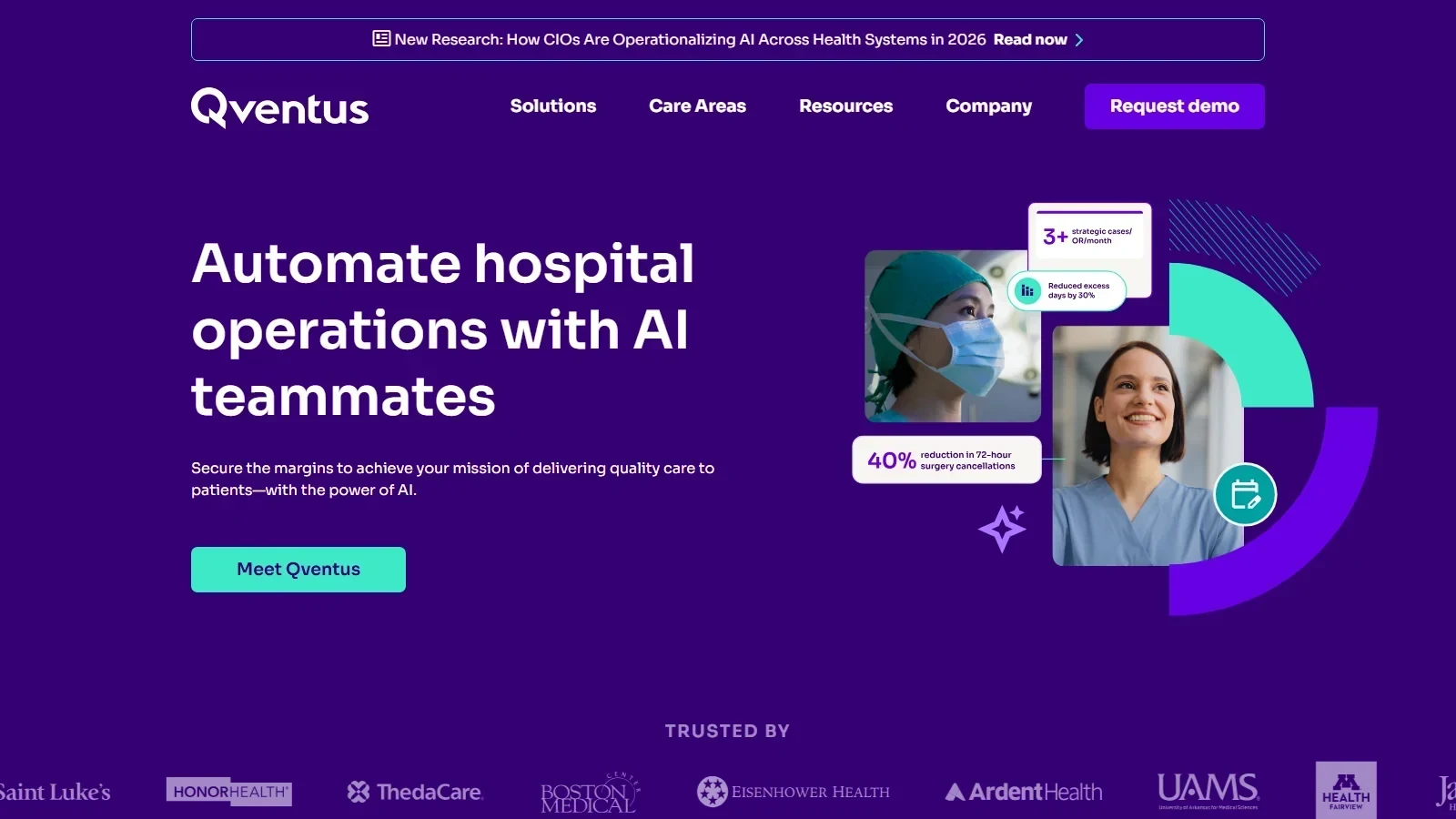
Task: Click the Saint Luke's logo
Action: click(x=55, y=792)
